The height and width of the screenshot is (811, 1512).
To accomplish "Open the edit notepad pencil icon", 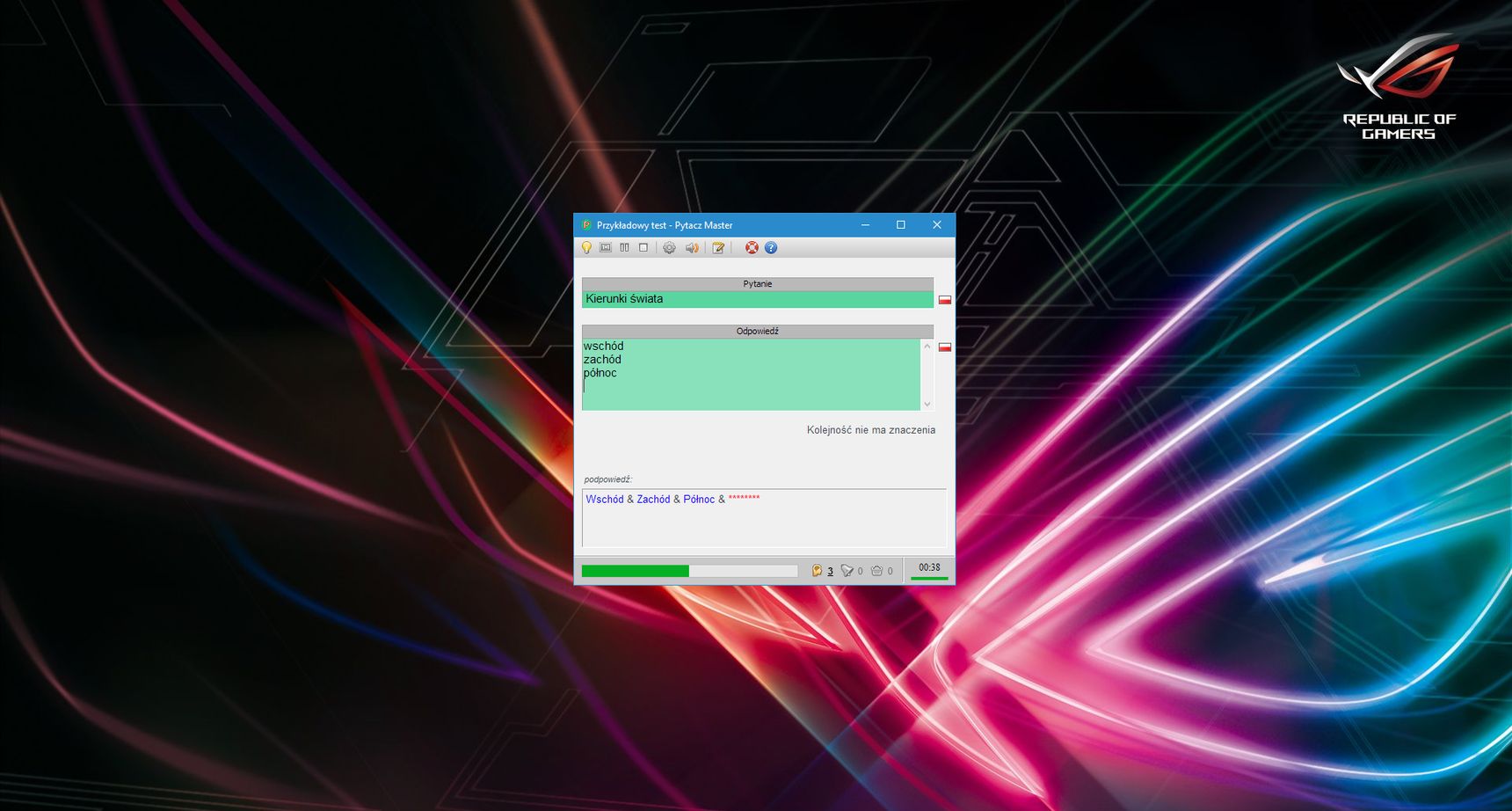I will [718, 248].
